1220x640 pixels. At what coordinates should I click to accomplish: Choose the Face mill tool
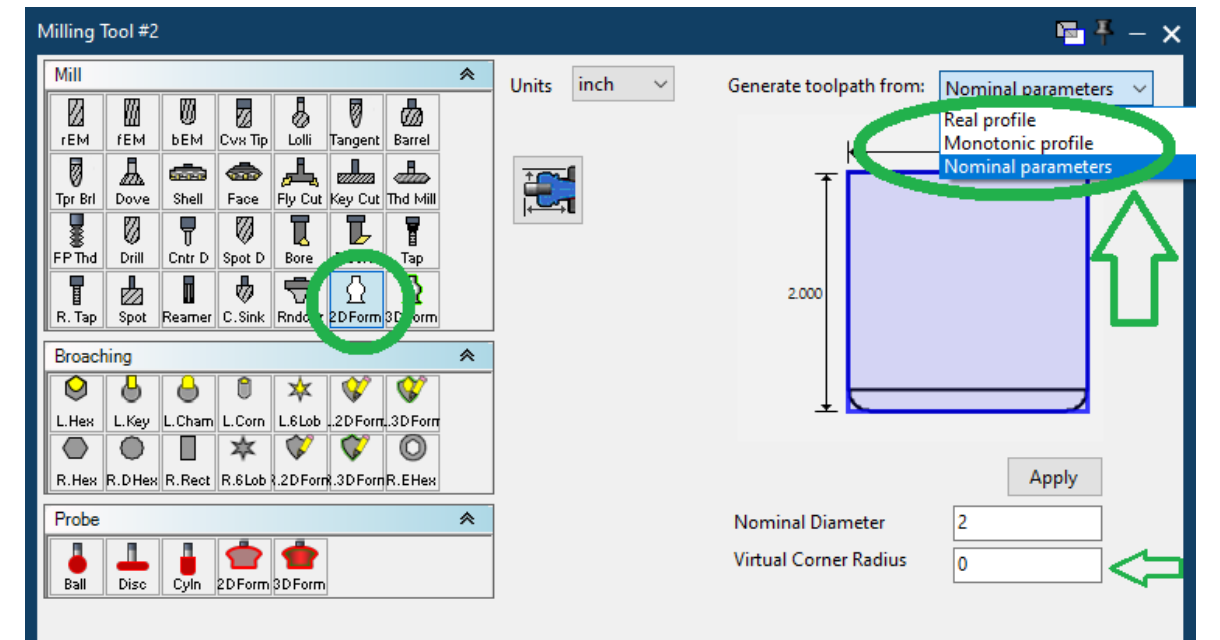tap(243, 181)
